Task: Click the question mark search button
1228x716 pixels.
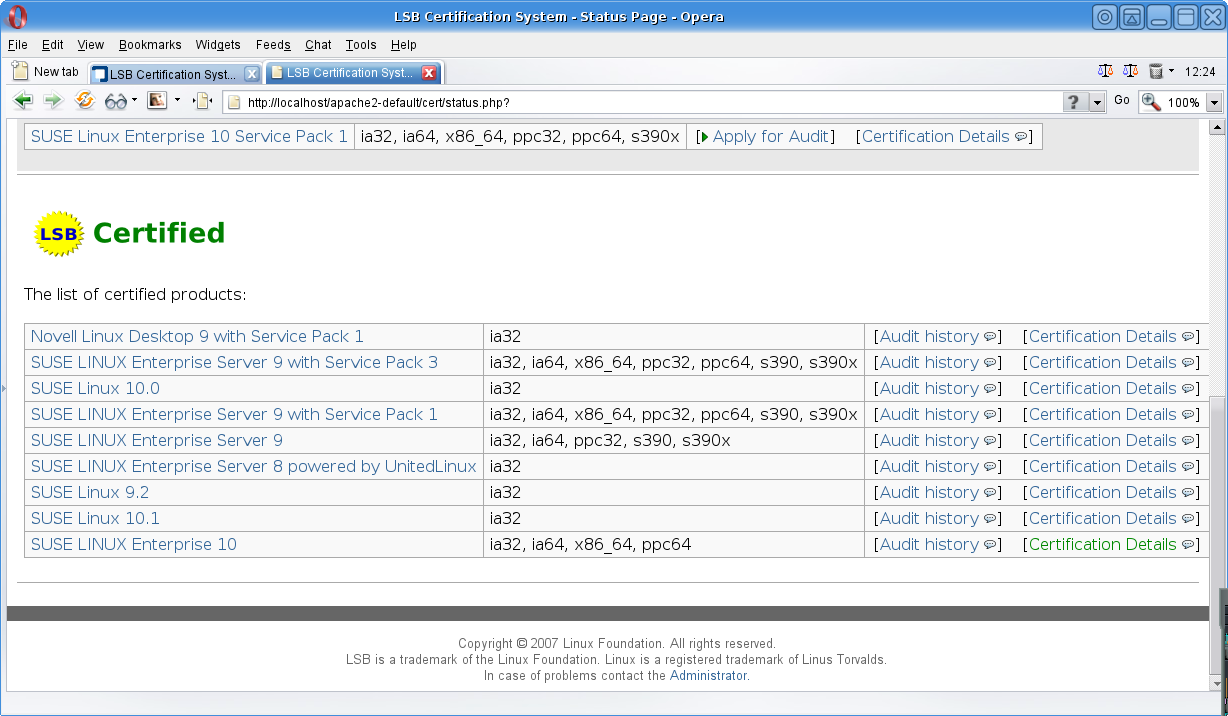Action: pos(1074,102)
